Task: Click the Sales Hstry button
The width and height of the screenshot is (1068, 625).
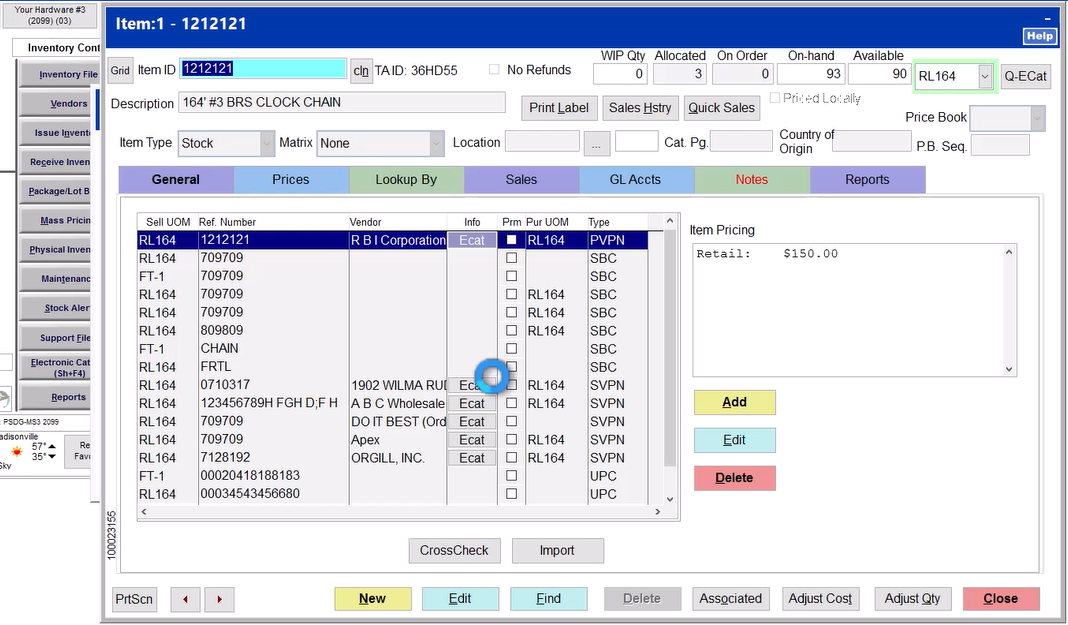Action: coord(640,108)
